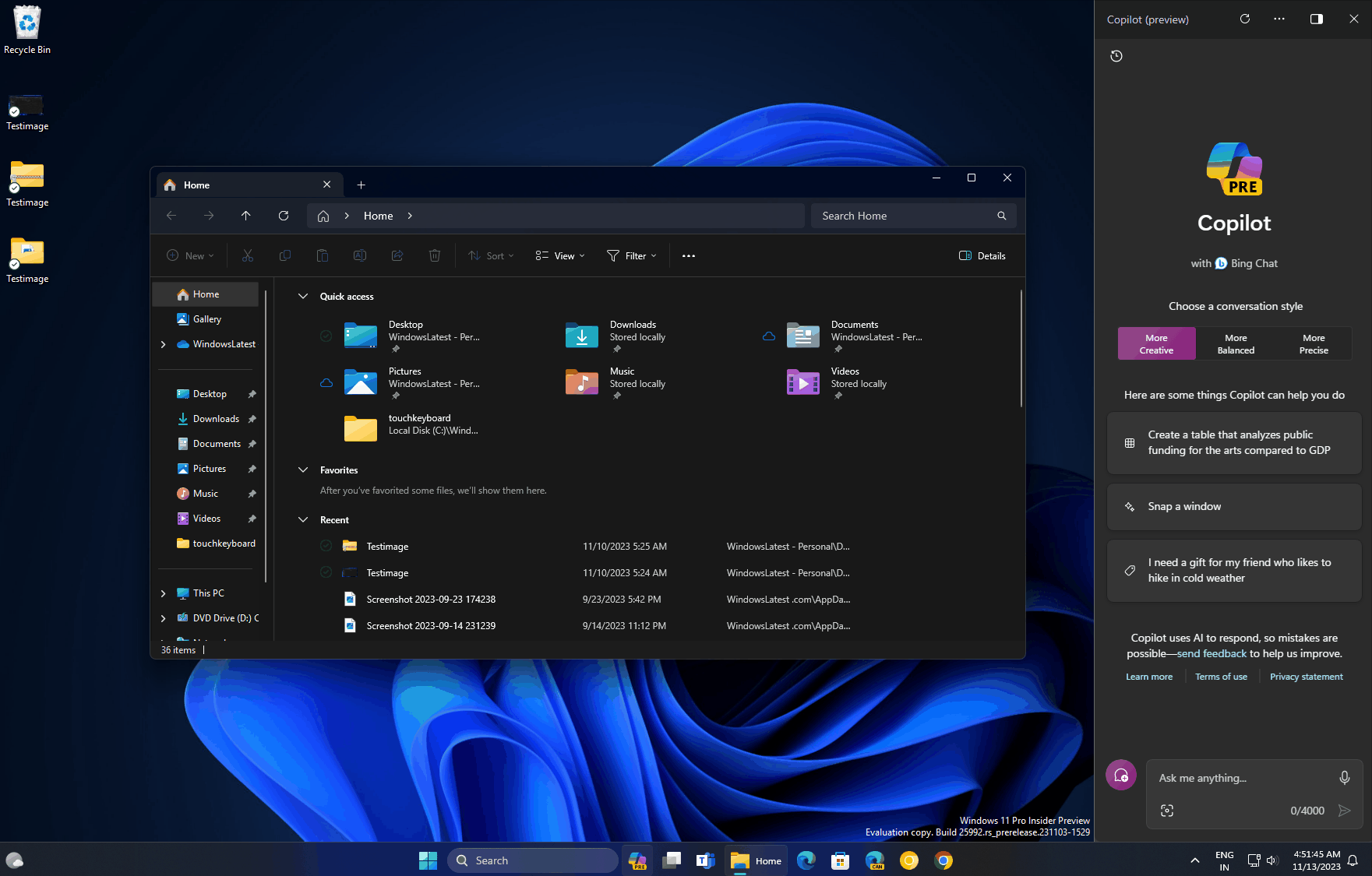This screenshot has width=1372, height=876.
Task: Click the hiking gift suggestion card
Action: [1234, 570]
